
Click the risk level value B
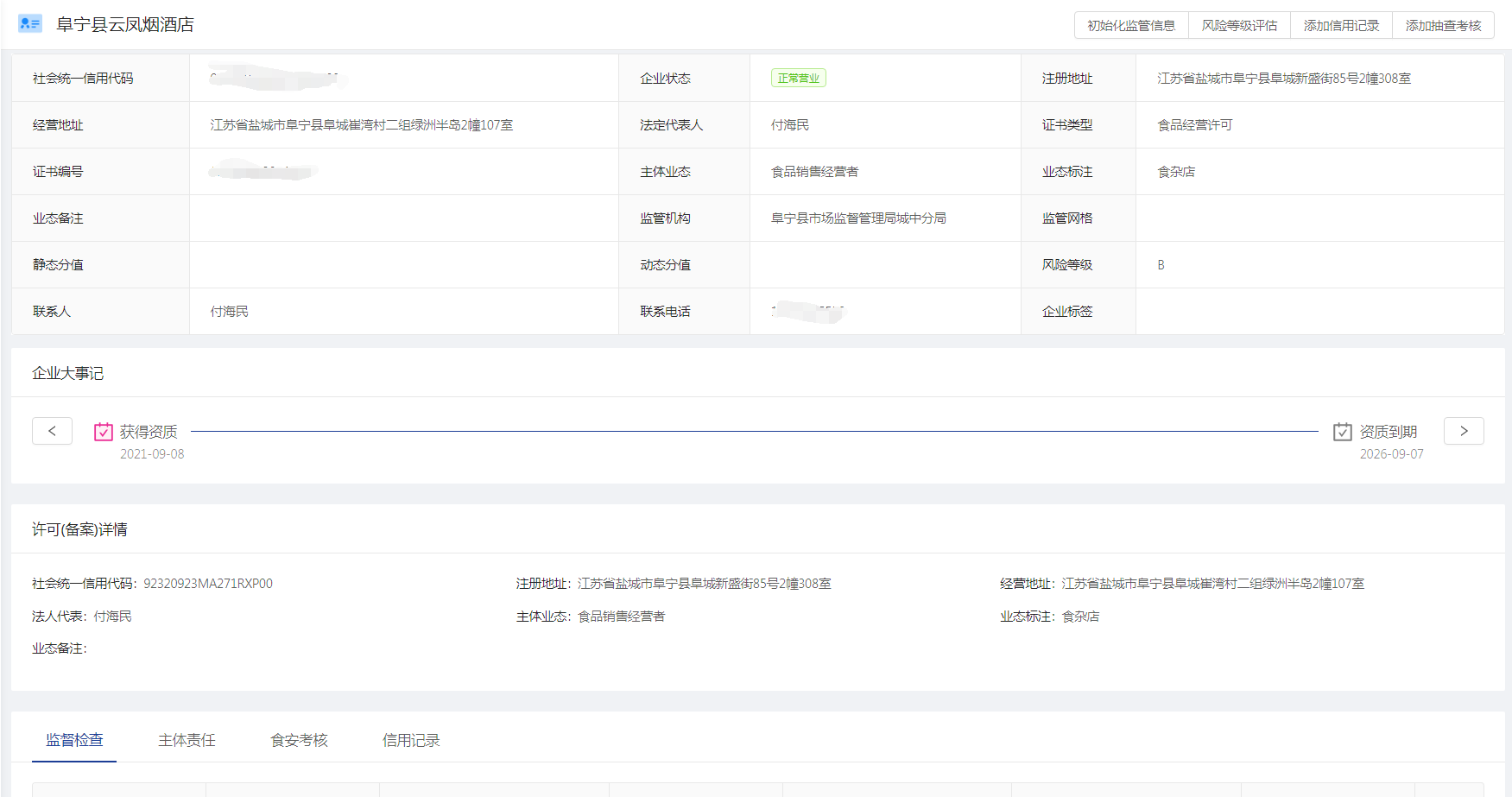(1161, 265)
